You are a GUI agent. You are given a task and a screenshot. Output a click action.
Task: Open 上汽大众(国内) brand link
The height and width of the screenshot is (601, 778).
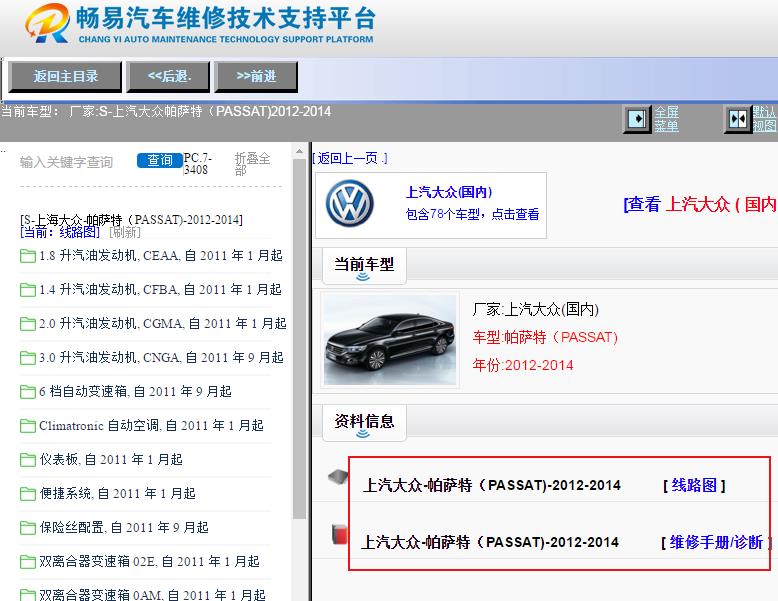point(449,192)
